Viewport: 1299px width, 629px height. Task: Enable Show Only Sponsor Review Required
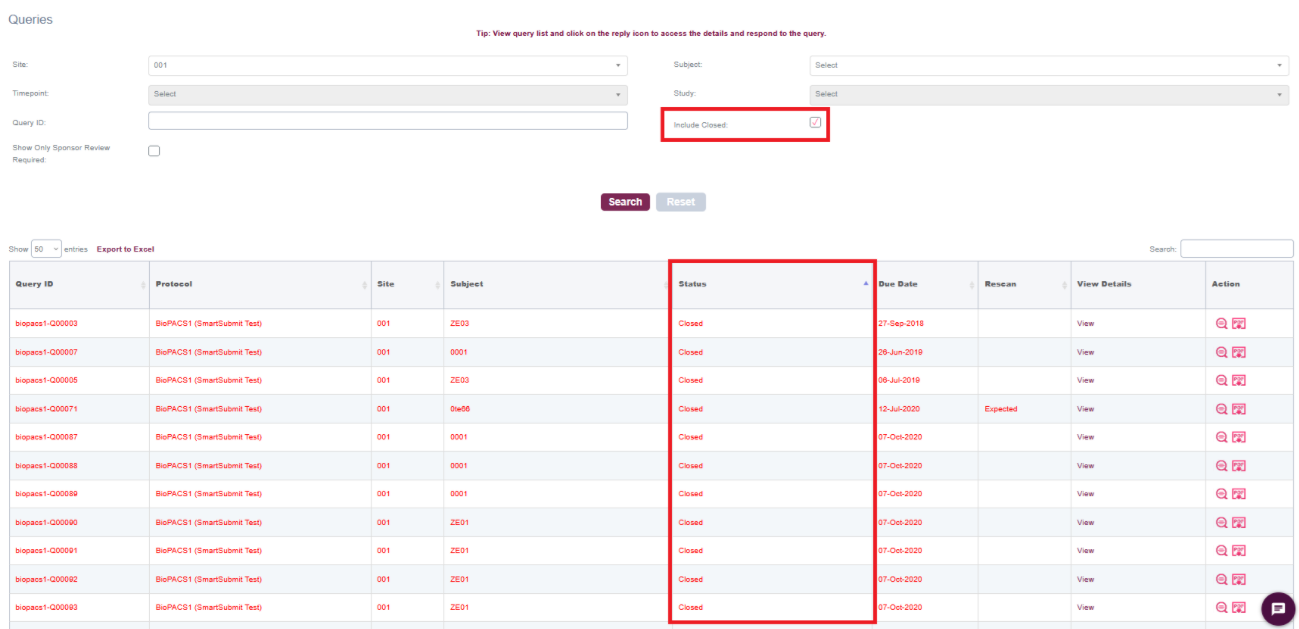[x=154, y=151]
